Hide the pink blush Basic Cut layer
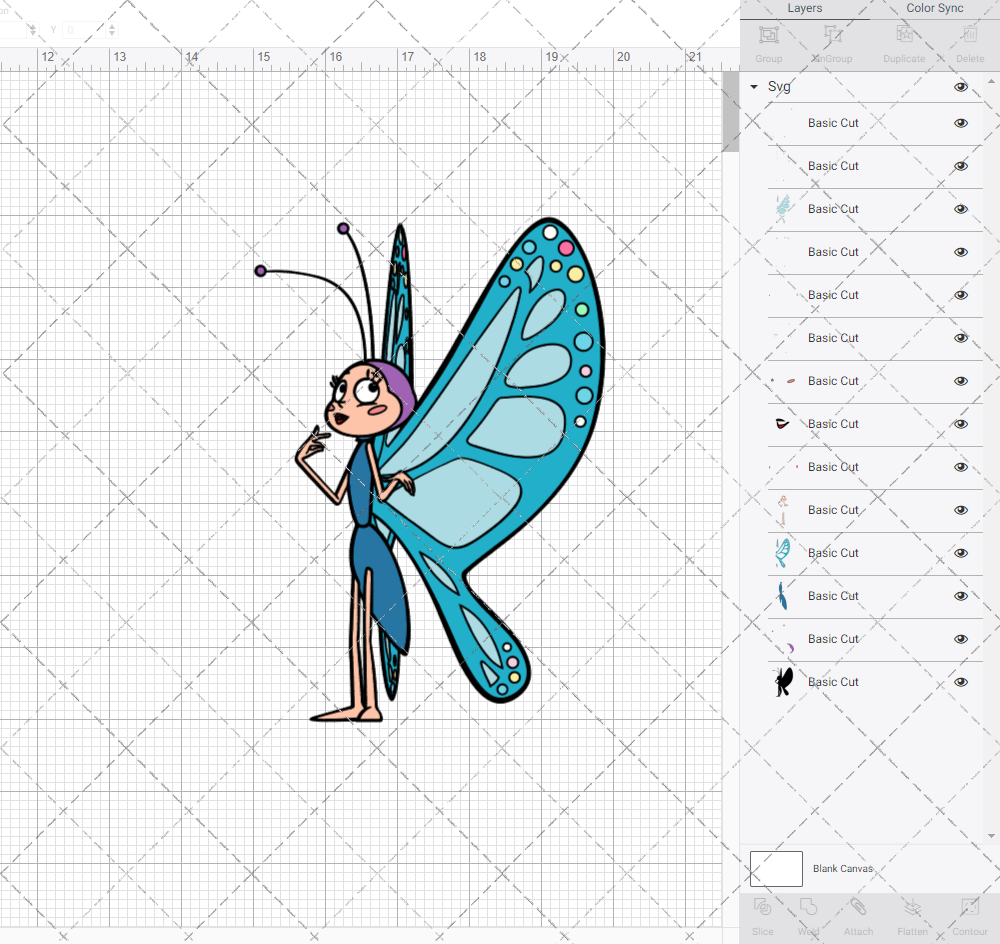 pos(961,381)
